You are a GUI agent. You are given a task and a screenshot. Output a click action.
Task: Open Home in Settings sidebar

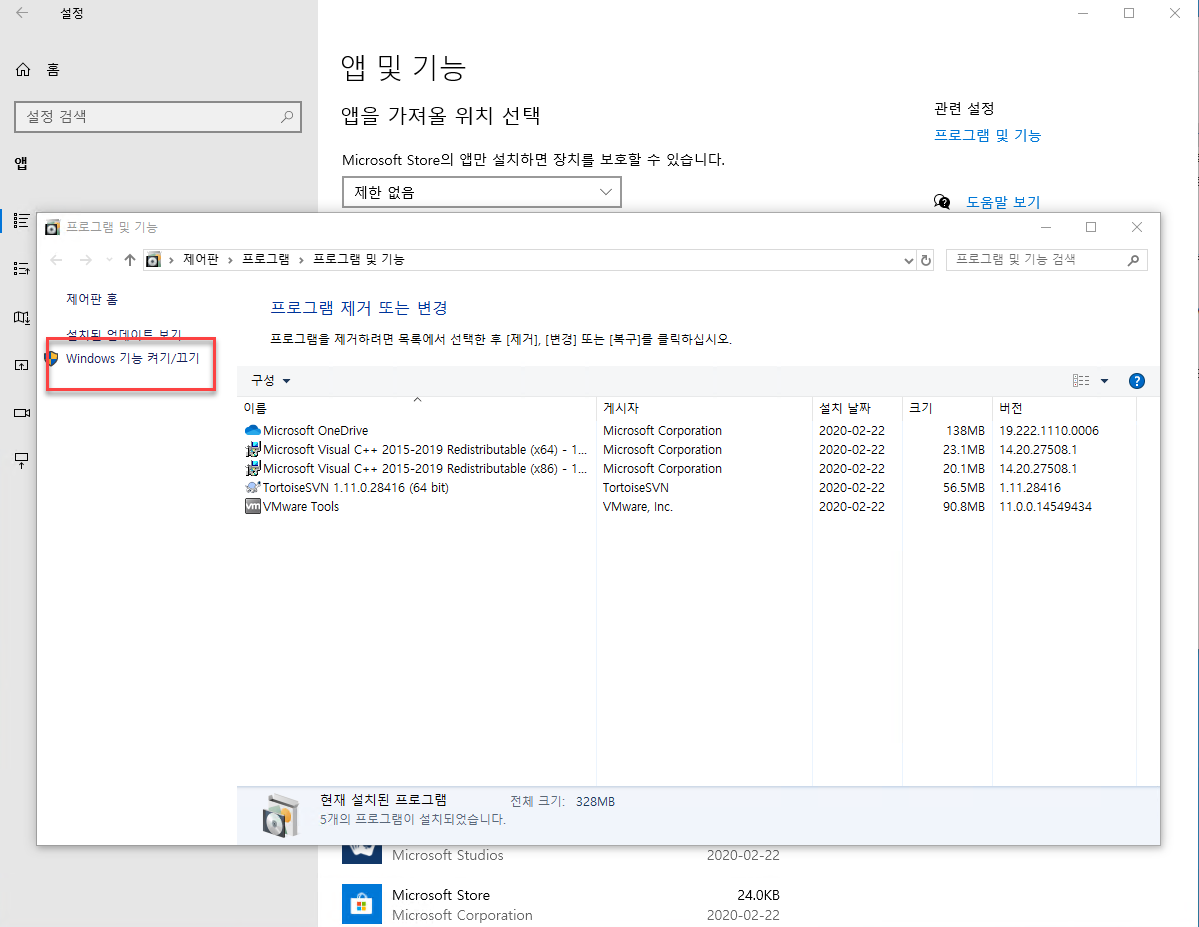tap(37, 70)
